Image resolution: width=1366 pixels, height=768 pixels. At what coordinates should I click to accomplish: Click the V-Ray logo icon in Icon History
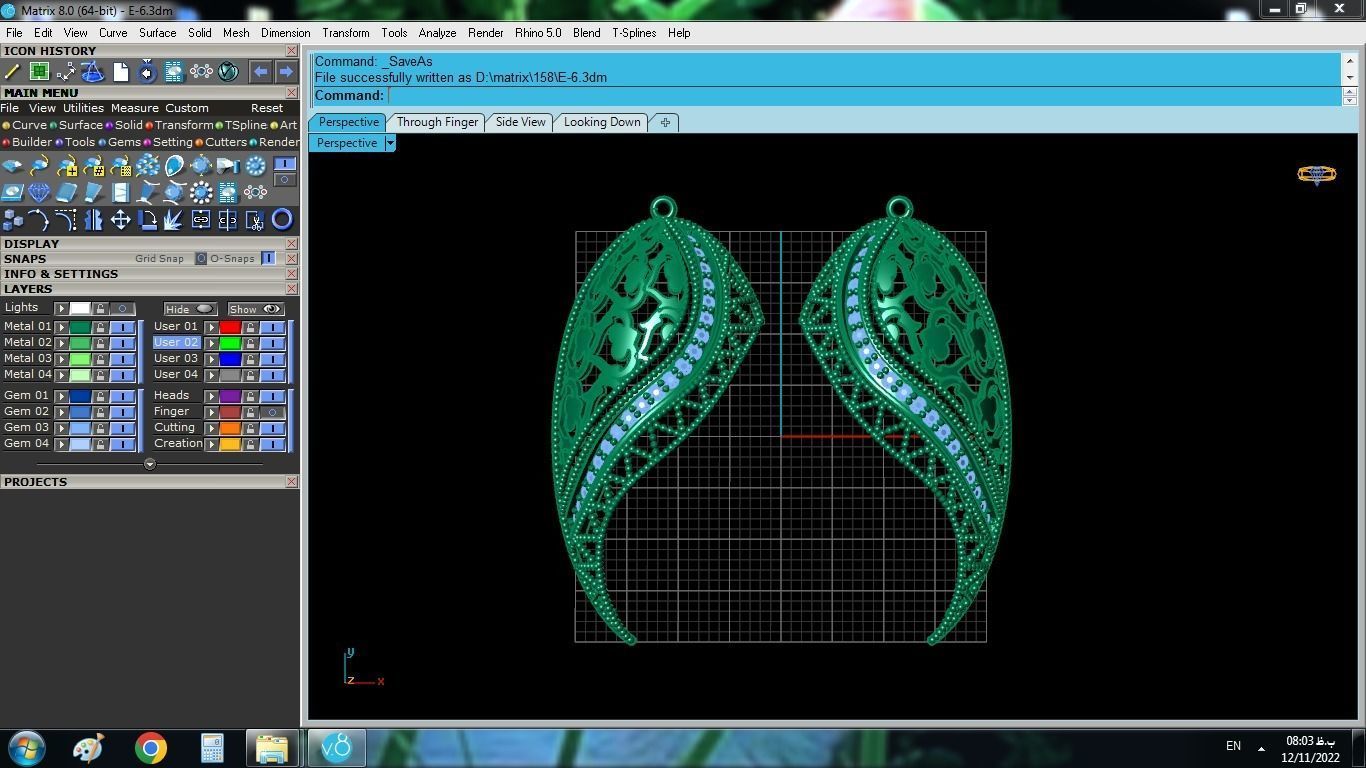point(228,72)
